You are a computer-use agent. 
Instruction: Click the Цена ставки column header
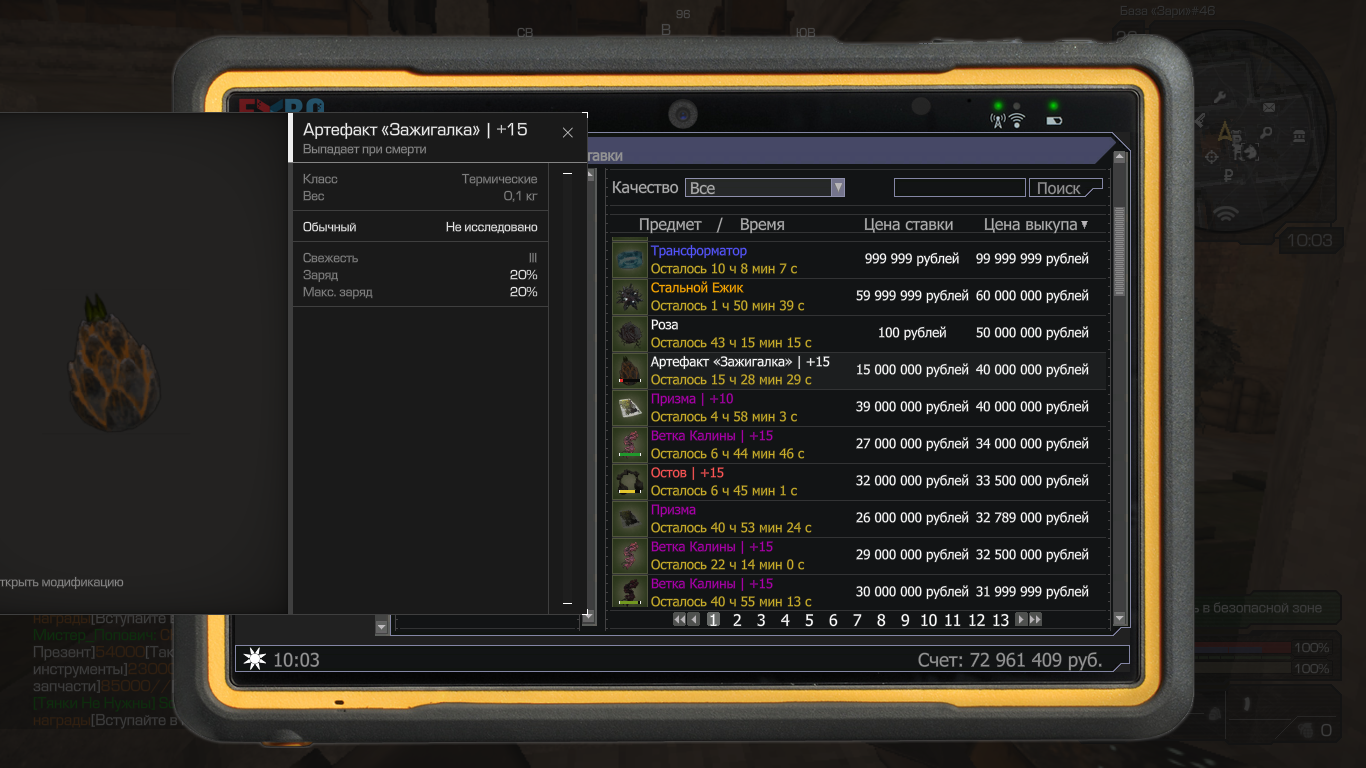908,225
